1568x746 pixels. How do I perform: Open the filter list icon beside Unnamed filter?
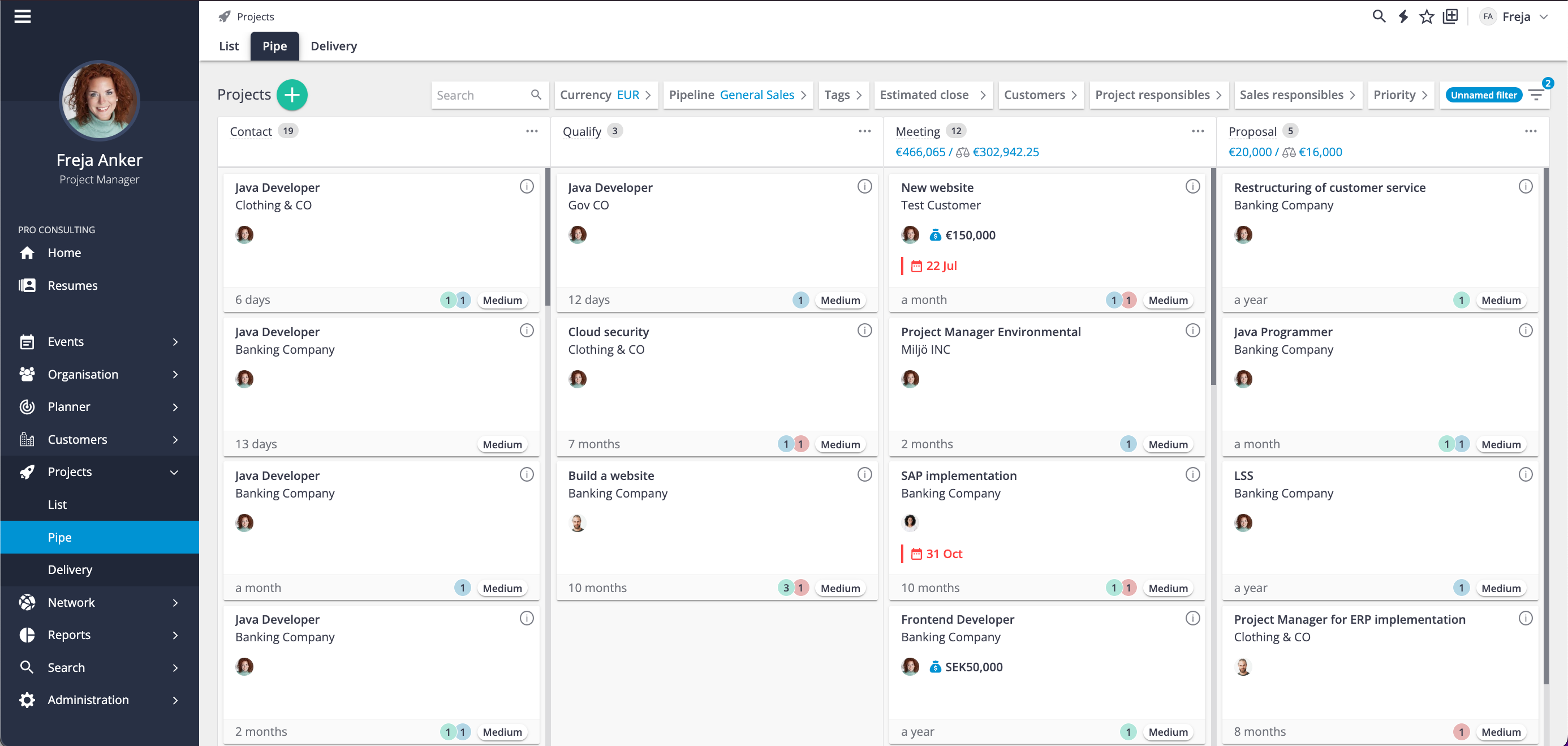pos(1536,95)
